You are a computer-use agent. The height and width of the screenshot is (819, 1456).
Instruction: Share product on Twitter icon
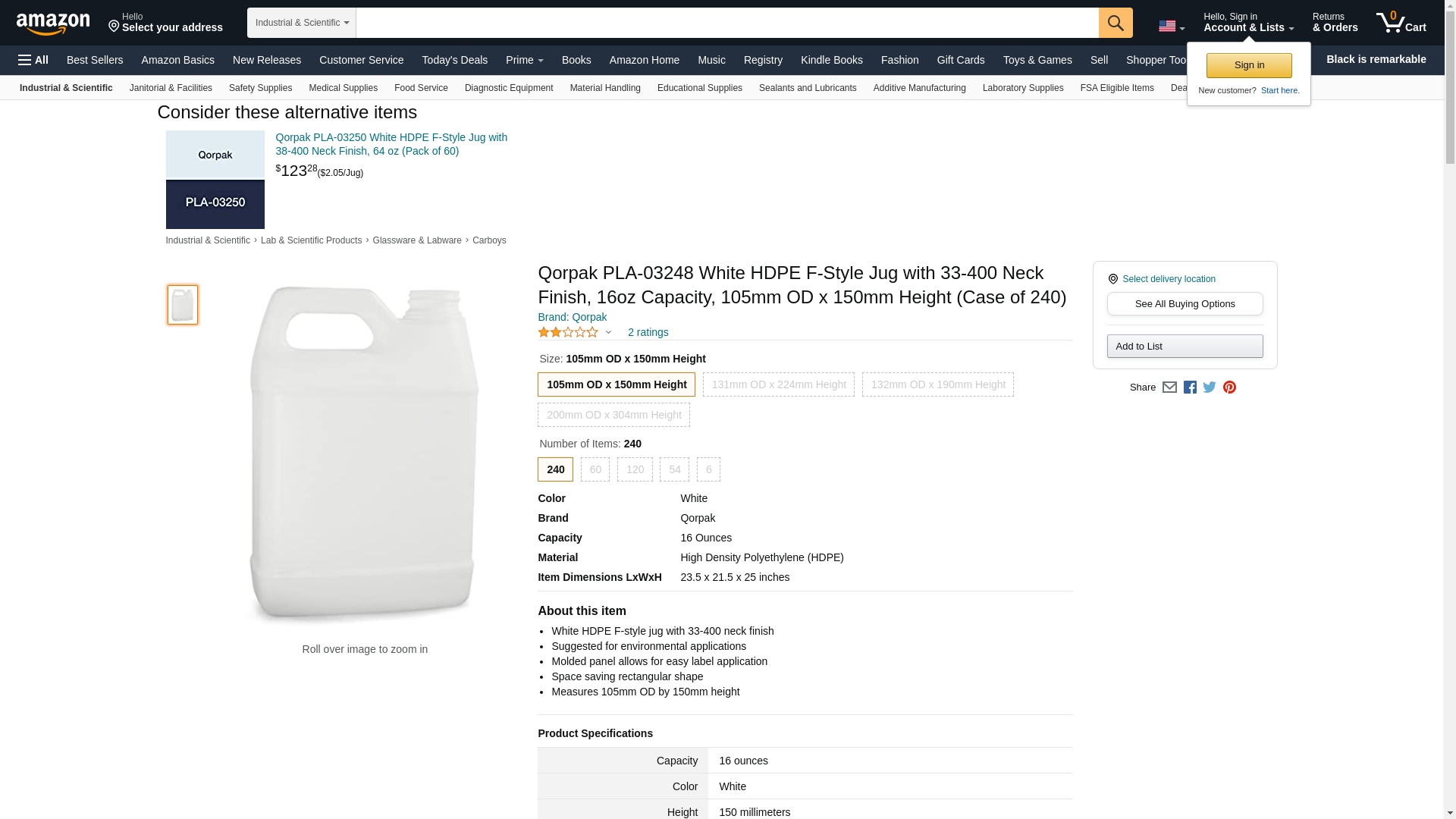(x=1210, y=388)
